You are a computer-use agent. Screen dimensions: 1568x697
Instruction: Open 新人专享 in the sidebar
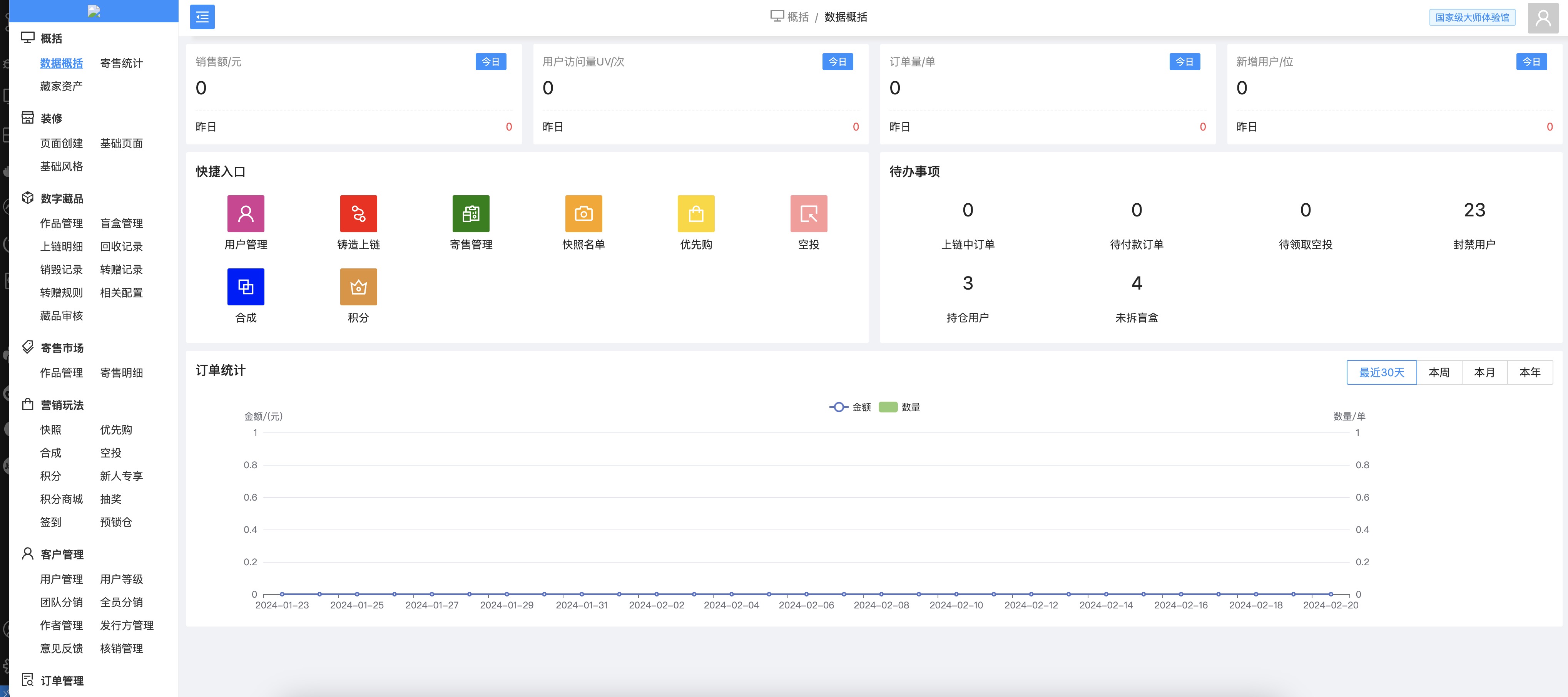coord(122,476)
